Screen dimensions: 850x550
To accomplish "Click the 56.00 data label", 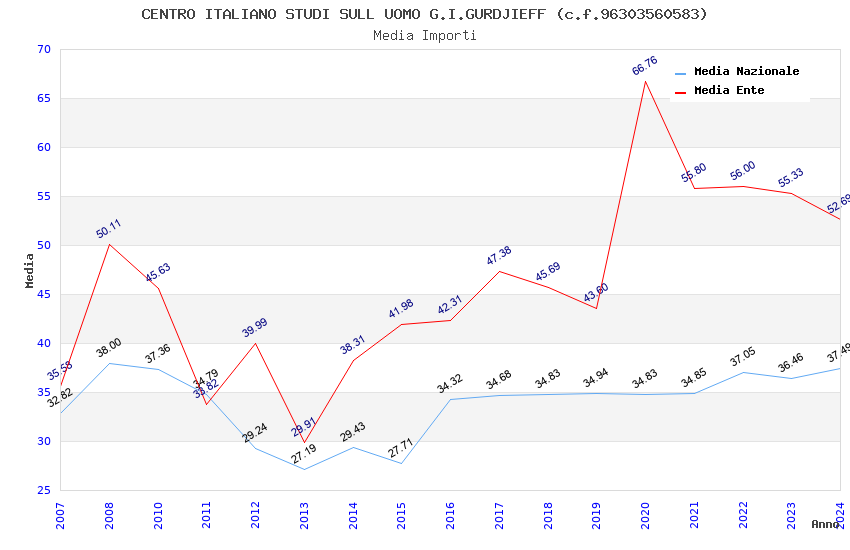I will (742, 171).
